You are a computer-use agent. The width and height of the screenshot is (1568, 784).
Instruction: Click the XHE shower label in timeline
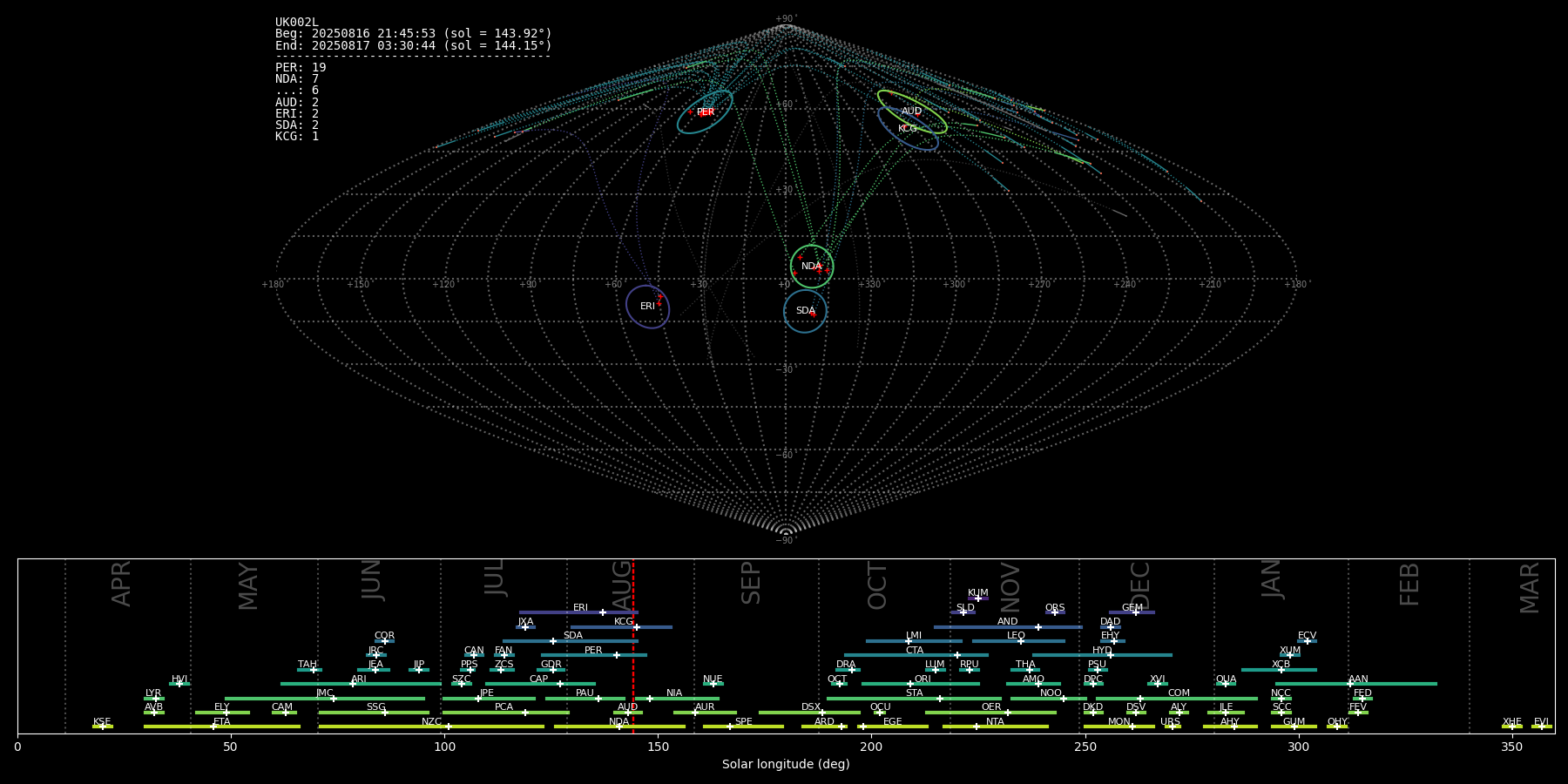pos(1511,721)
